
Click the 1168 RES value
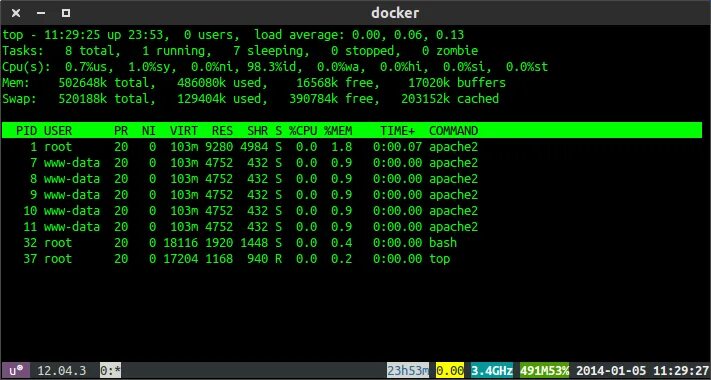219,259
